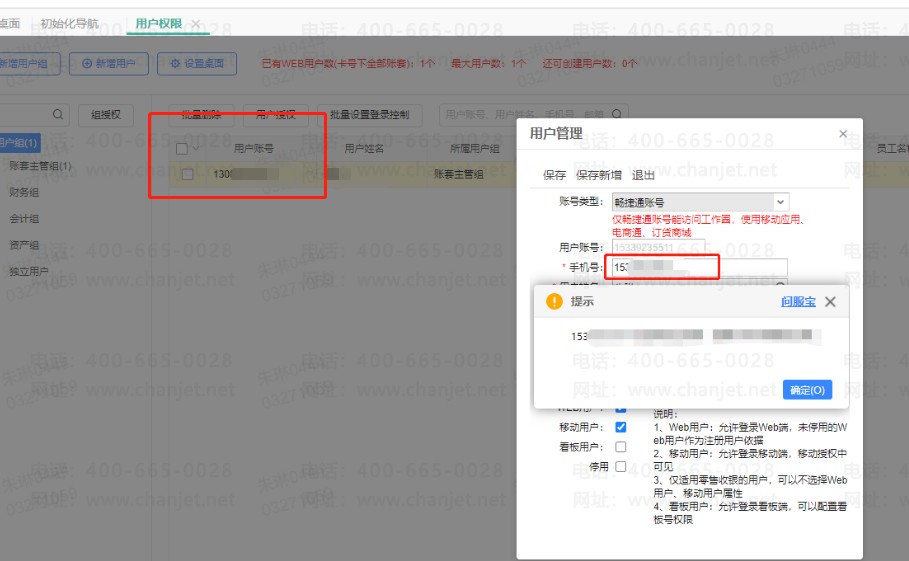Close the 用户管理 dialog with X
Image resolution: width=909 pixels, height=561 pixels.
(843, 133)
